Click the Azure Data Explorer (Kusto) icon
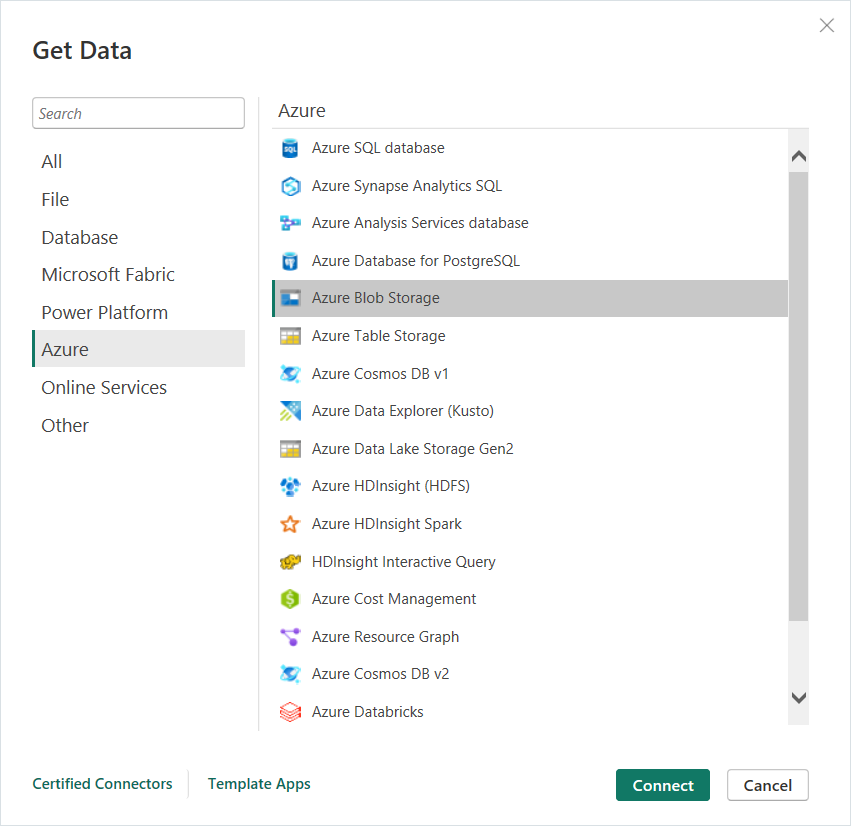 (x=290, y=411)
